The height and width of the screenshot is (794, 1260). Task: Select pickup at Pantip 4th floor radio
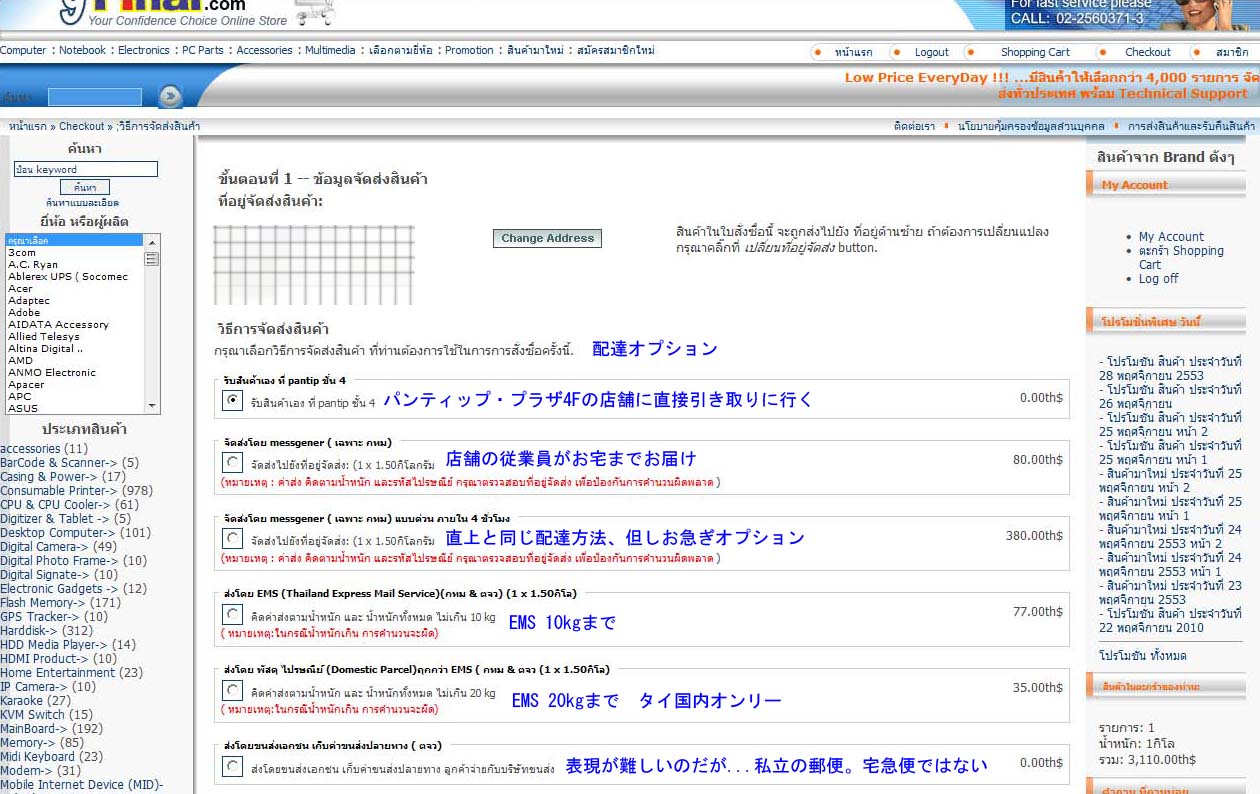[x=232, y=400]
